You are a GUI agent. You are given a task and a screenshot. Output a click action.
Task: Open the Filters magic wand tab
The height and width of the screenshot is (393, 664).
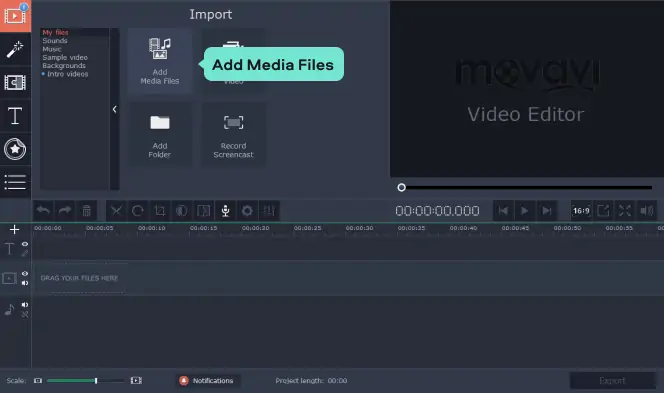point(15,49)
